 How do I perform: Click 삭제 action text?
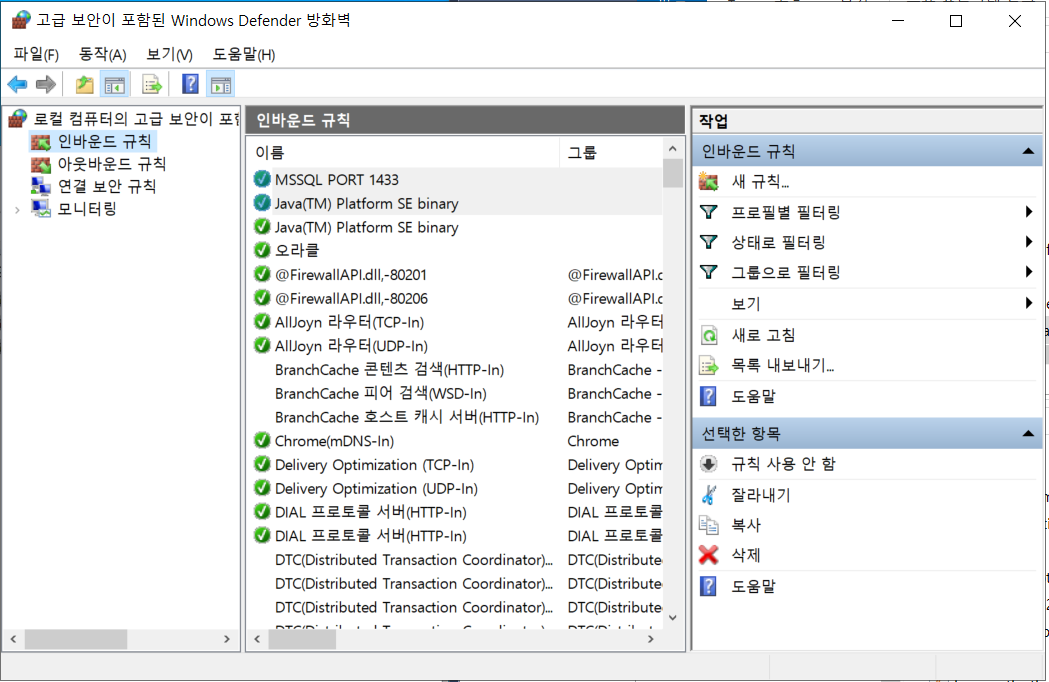[746, 555]
